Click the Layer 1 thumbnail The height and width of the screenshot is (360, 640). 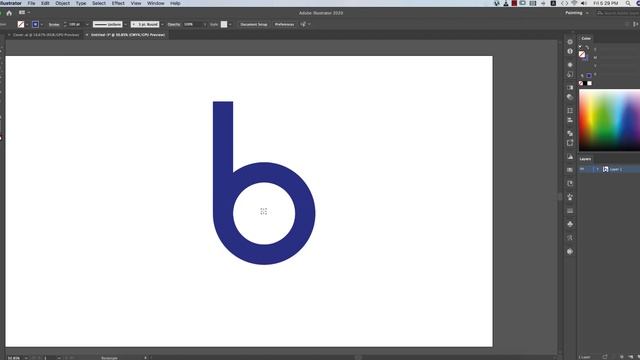pyautogui.click(x=605, y=169)
